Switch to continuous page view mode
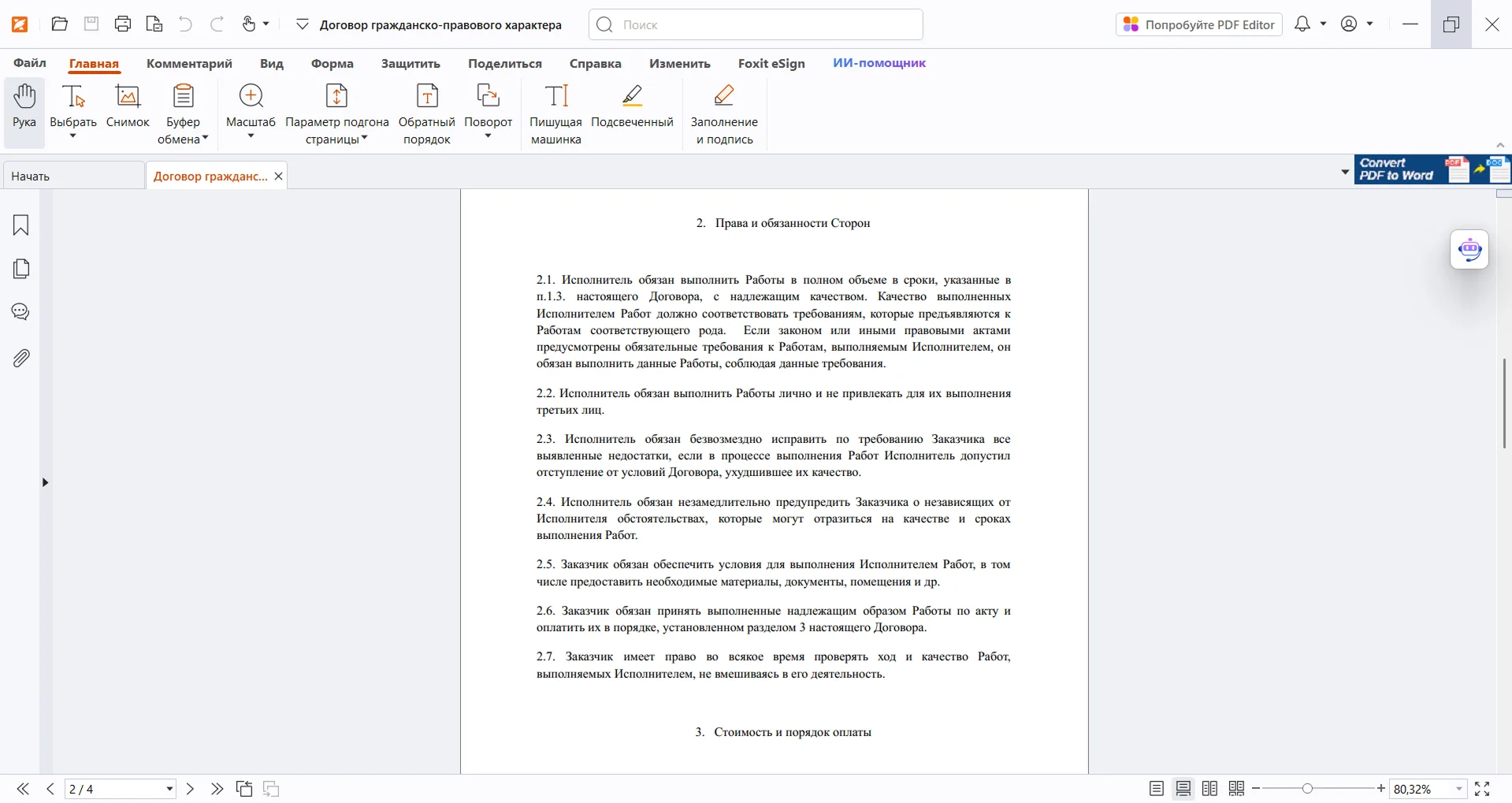This screenshot has width=1512, height=803. tap(1183, 789)
